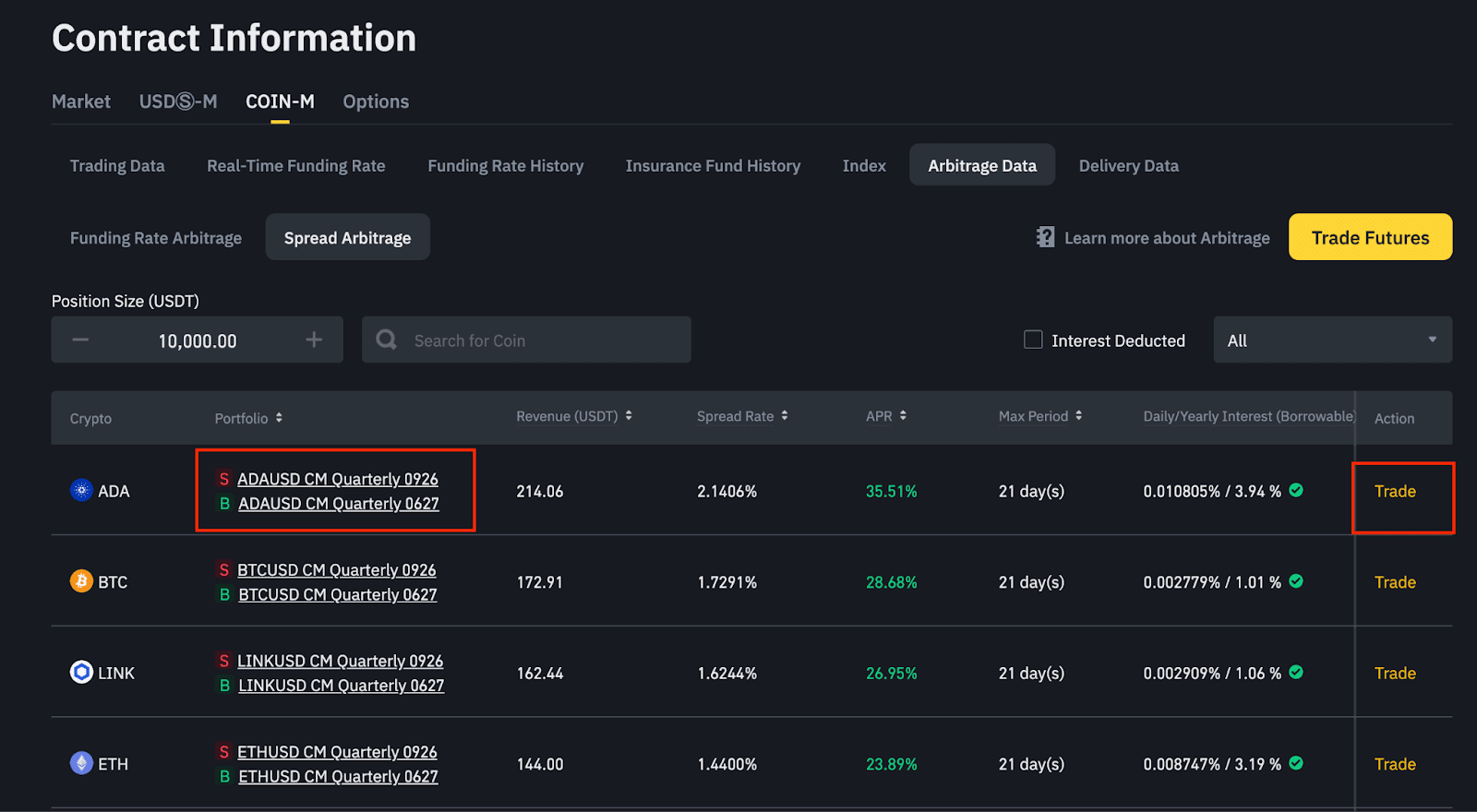This screenshot has width=1477, height=812.
Task: Select the Funding Rate Arbitrage toggle
Action: [x=156, y=237]
